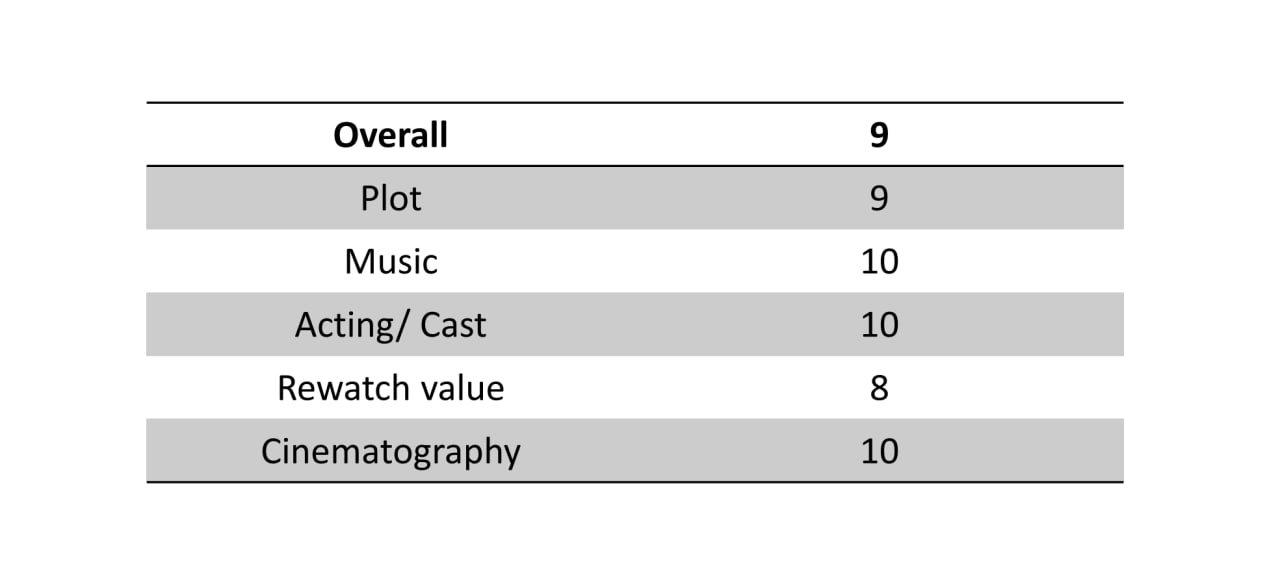Click the Music score value 10

tap(879, 262)
